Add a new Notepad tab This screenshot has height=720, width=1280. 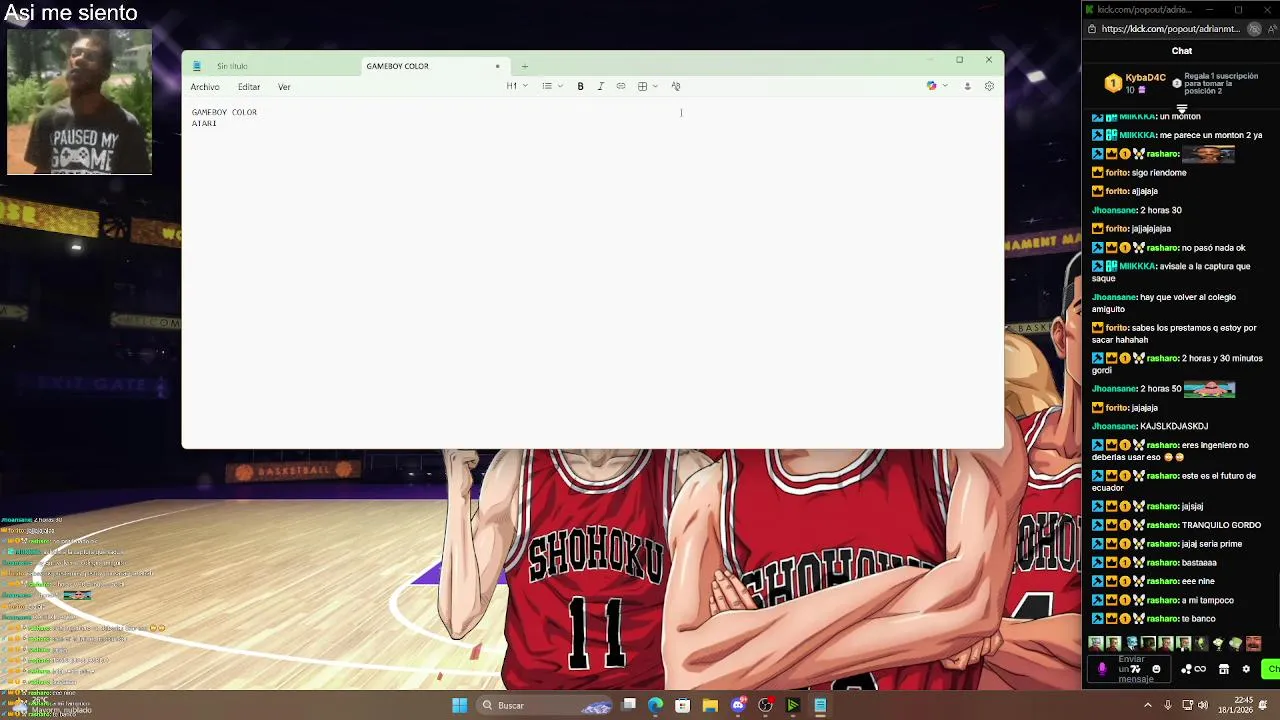(x=524, y=66)
